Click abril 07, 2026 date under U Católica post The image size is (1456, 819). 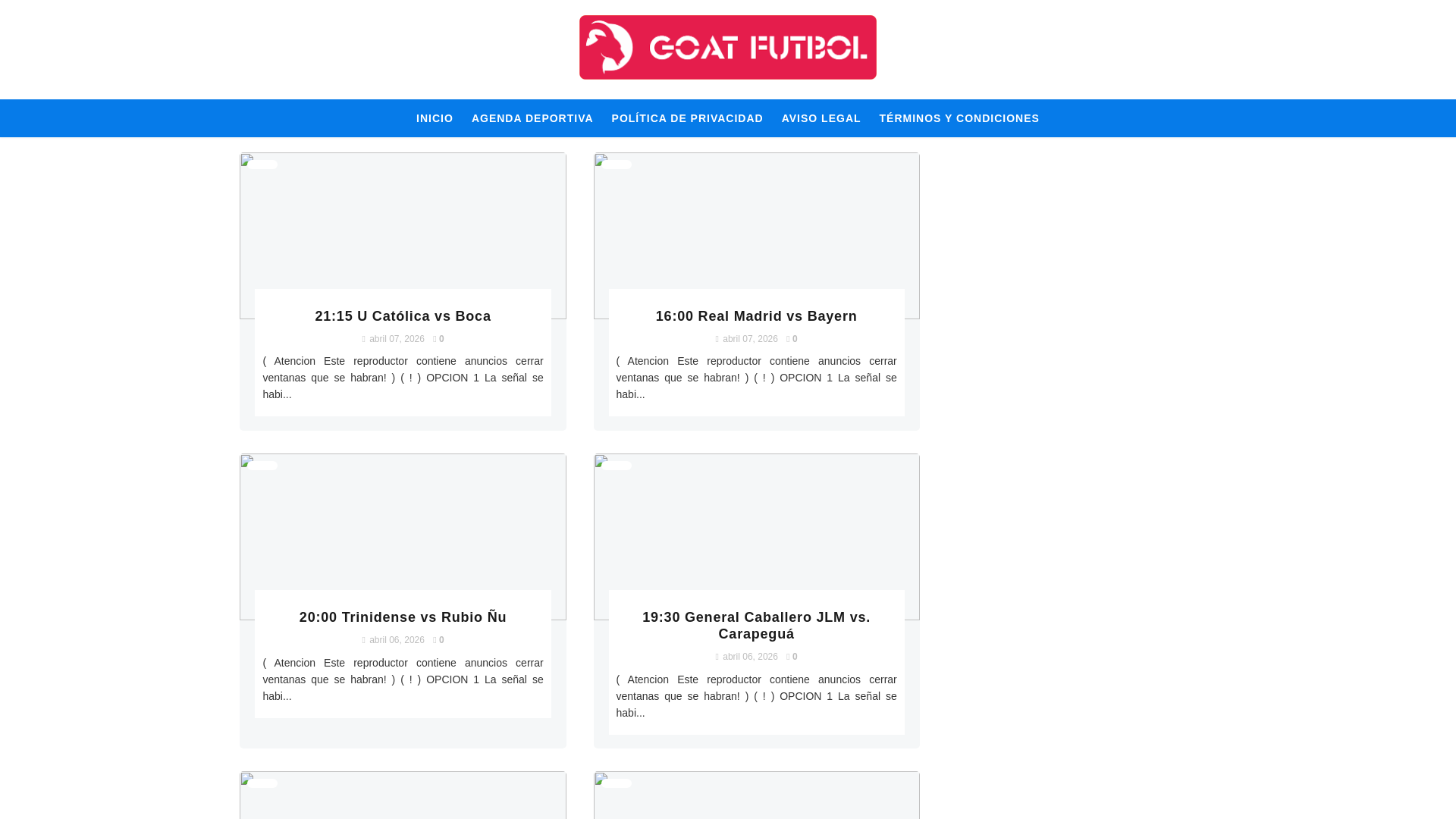pyautogui.click(x=397, y=339)
